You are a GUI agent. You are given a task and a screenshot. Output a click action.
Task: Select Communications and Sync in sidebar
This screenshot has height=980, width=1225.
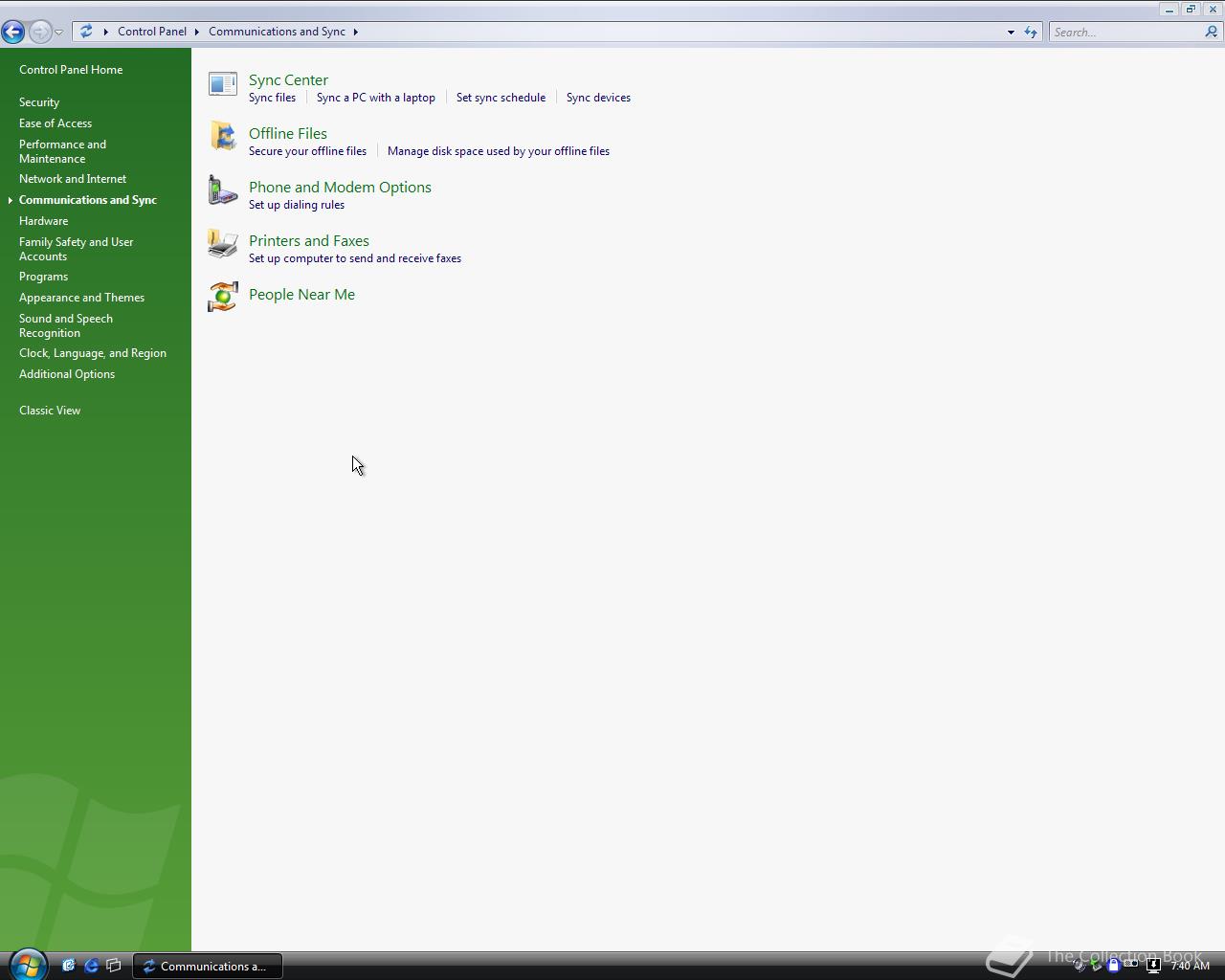[x=88, y=200]
